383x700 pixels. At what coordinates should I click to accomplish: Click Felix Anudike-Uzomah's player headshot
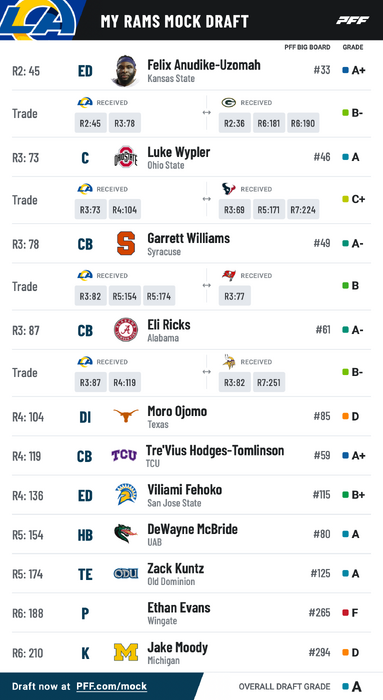pyautogui.click(x=125, y=71)
